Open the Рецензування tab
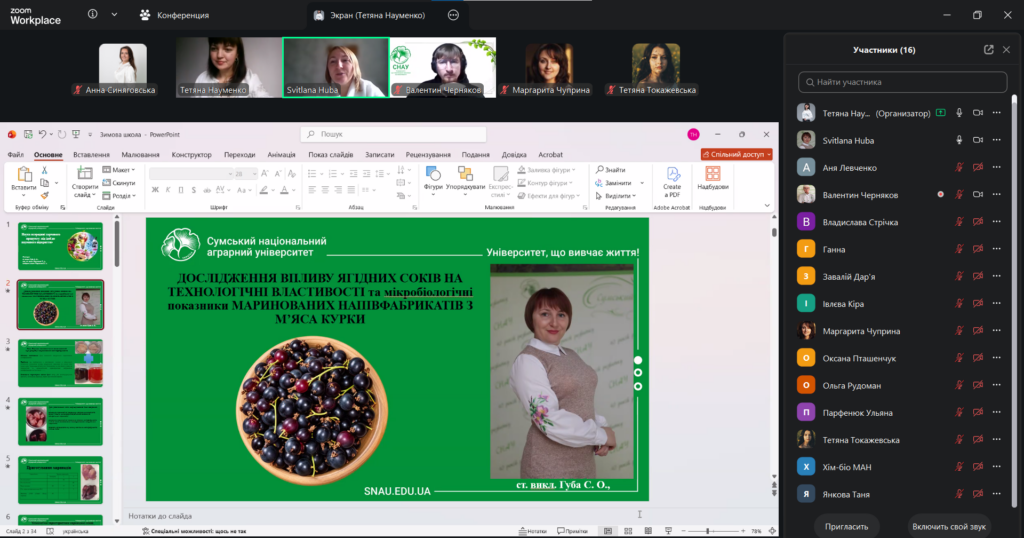Screen dimensions: 1024x538 [428, 155]
